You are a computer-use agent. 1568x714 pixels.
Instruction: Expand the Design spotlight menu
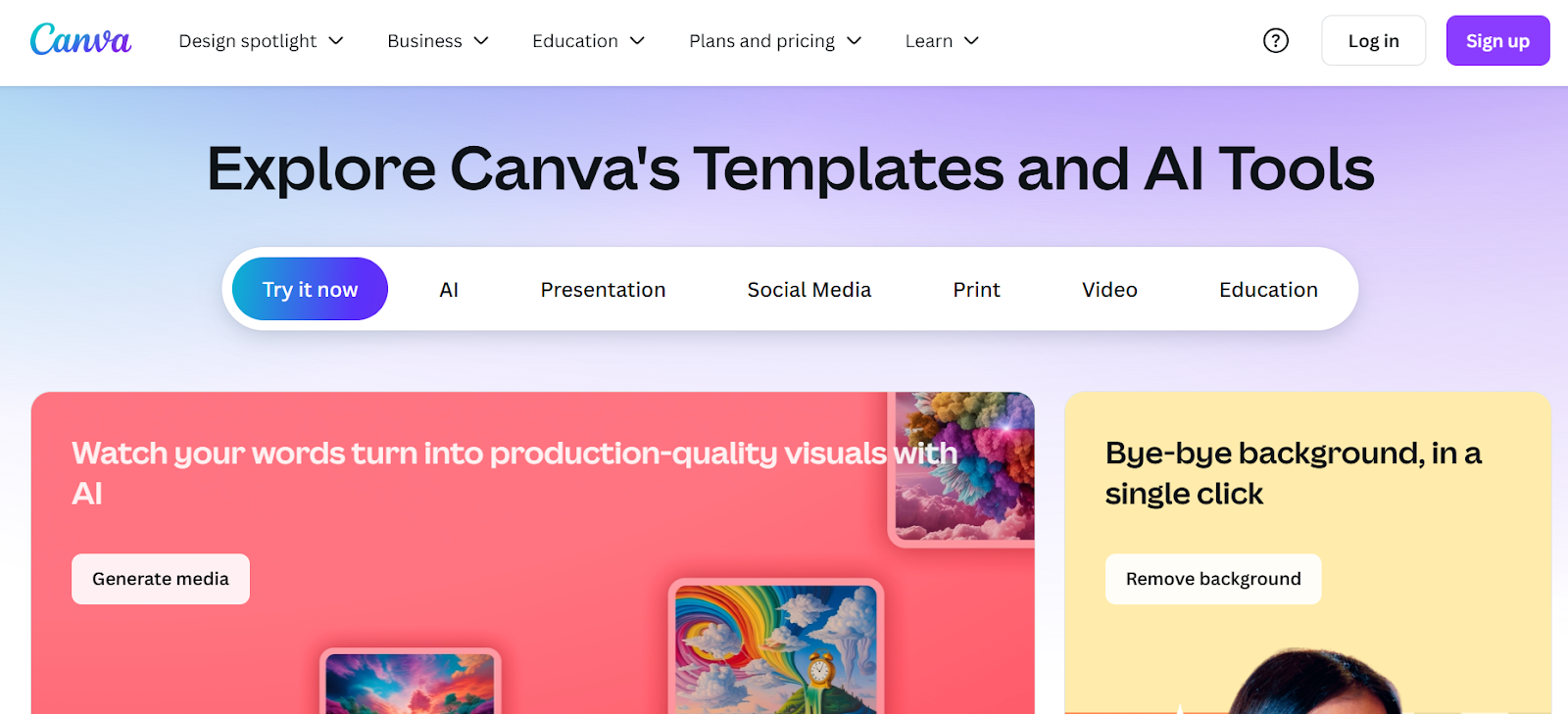[x=261, y=40]
